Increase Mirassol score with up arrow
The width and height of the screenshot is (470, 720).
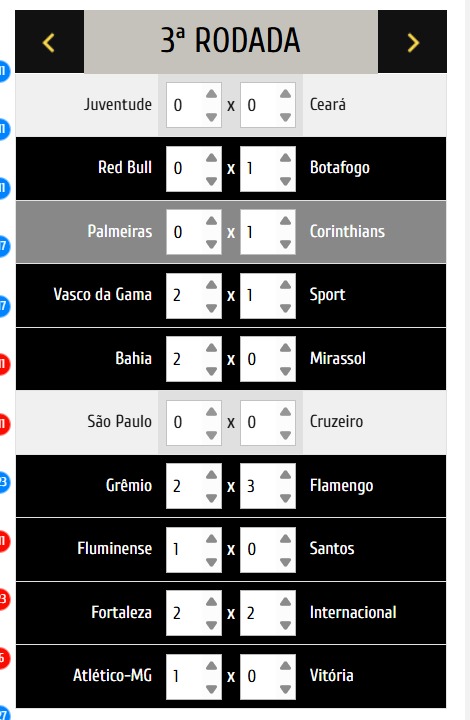[x=285, y=348]
